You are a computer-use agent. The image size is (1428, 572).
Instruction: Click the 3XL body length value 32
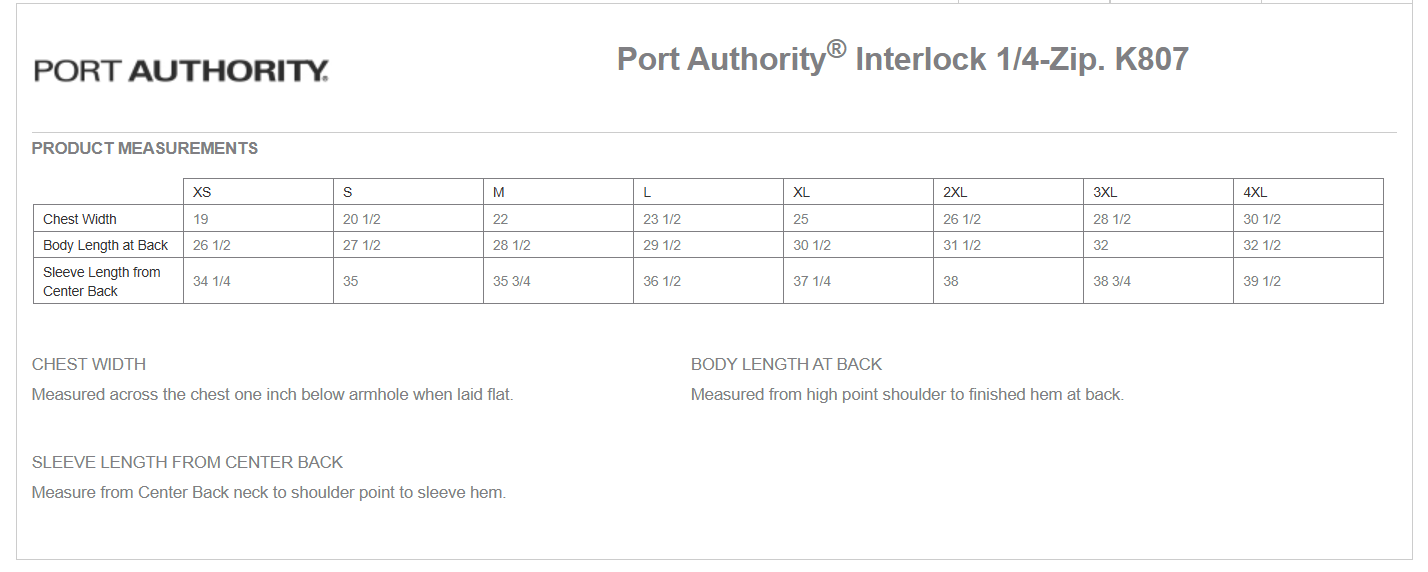1101,245
